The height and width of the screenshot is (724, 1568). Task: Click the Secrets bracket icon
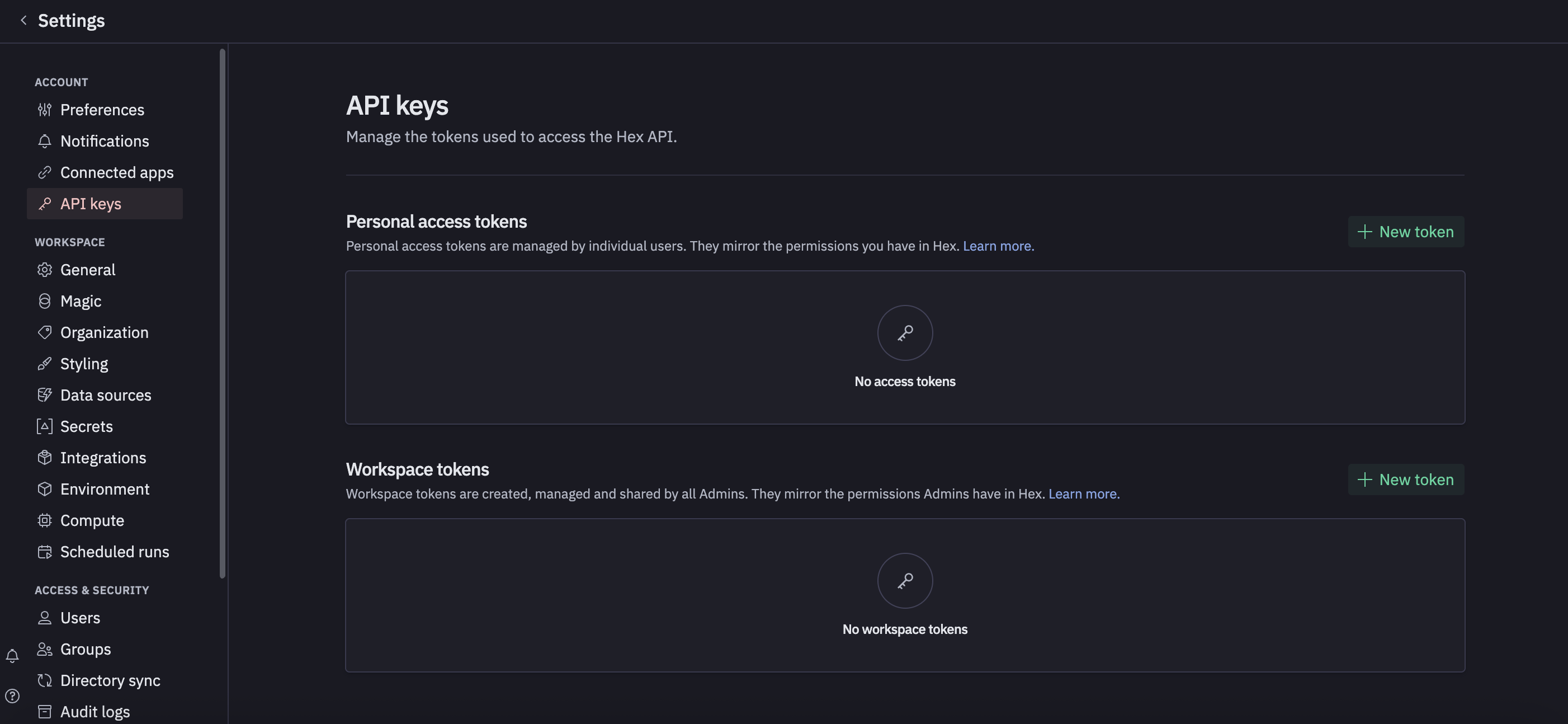click(44, 426)
